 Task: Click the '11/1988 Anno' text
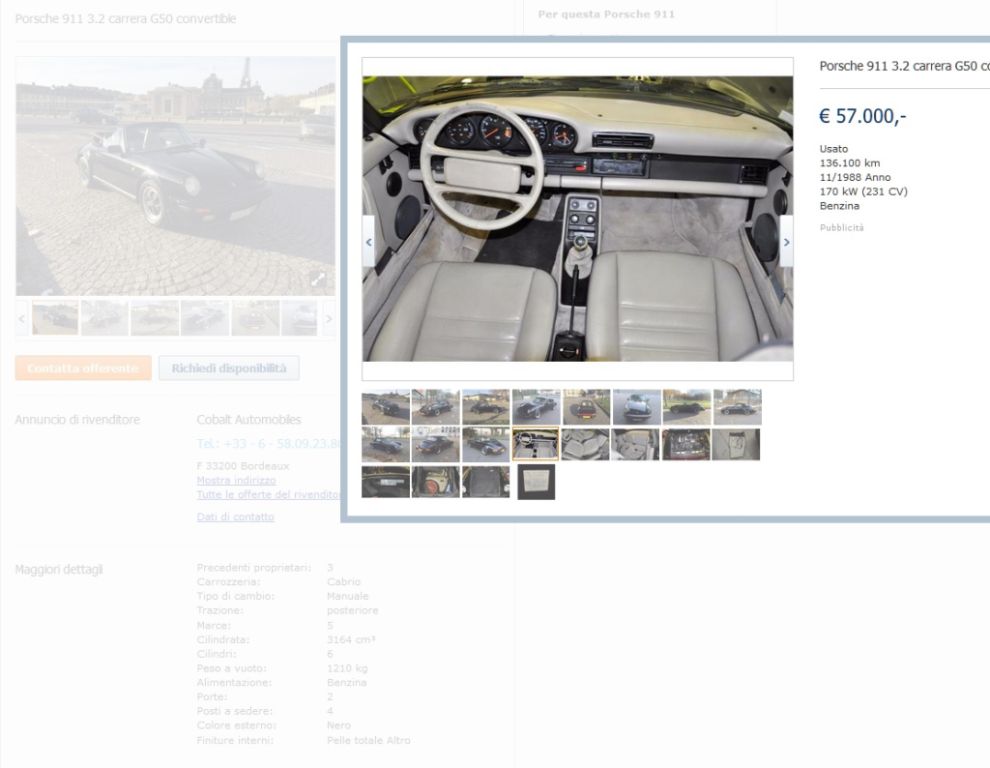[855, 177]
